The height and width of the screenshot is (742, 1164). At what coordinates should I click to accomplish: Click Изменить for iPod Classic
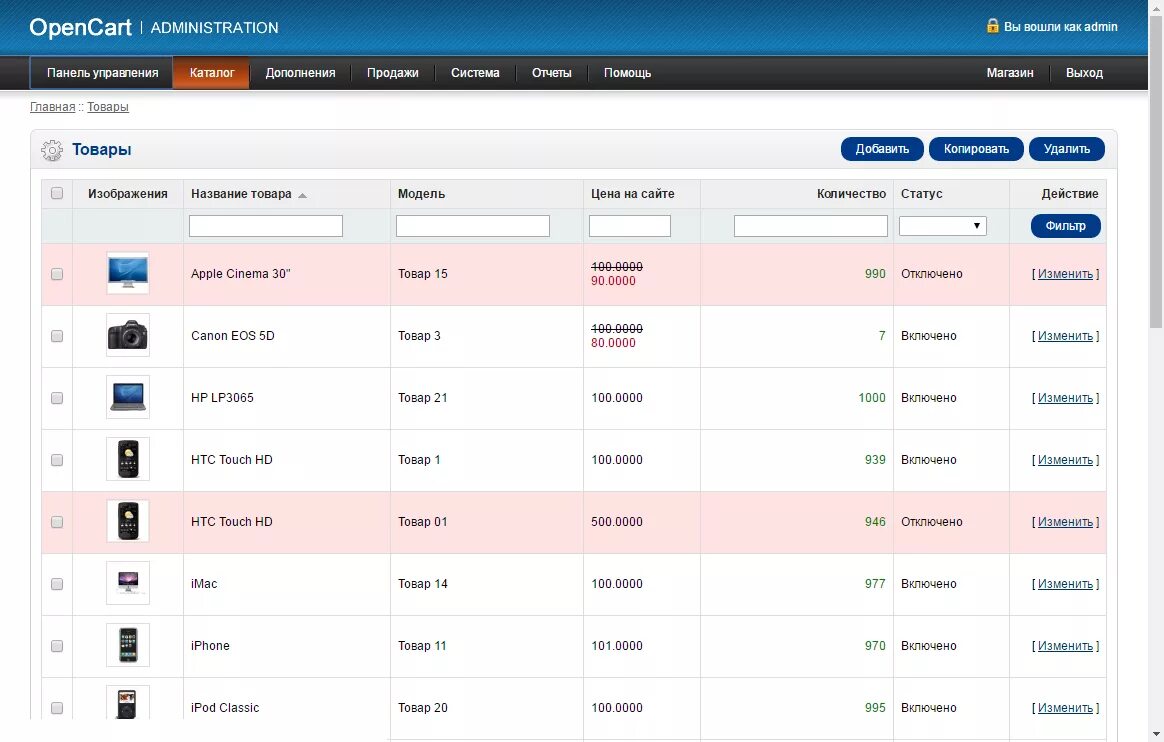tap(1065, 708)
